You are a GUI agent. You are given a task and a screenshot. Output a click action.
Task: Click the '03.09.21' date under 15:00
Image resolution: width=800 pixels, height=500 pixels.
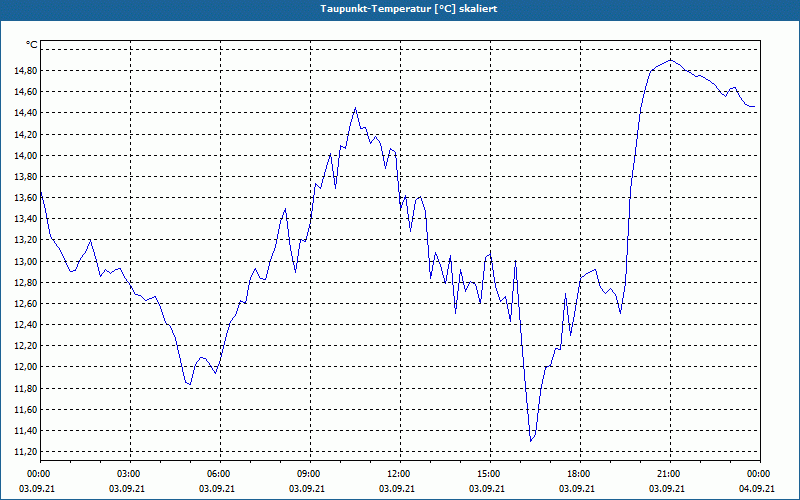point(487,488)
